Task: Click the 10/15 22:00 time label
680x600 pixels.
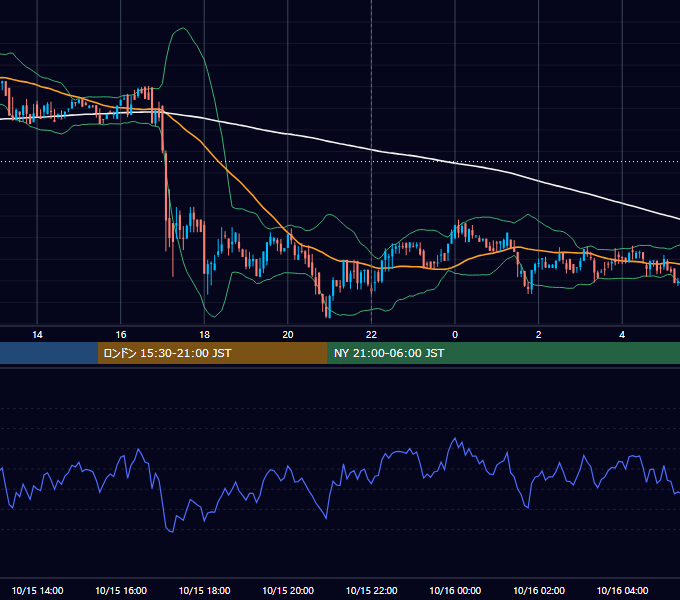Action: [x=371, y=590]
